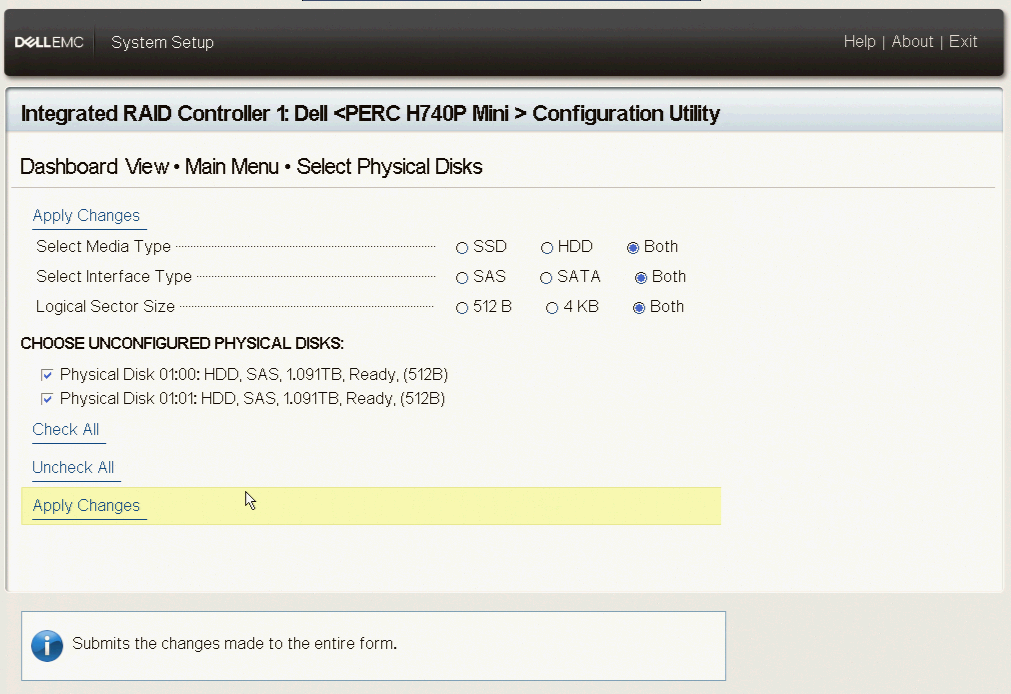Click Uncheck All disks link

point(73,468)
